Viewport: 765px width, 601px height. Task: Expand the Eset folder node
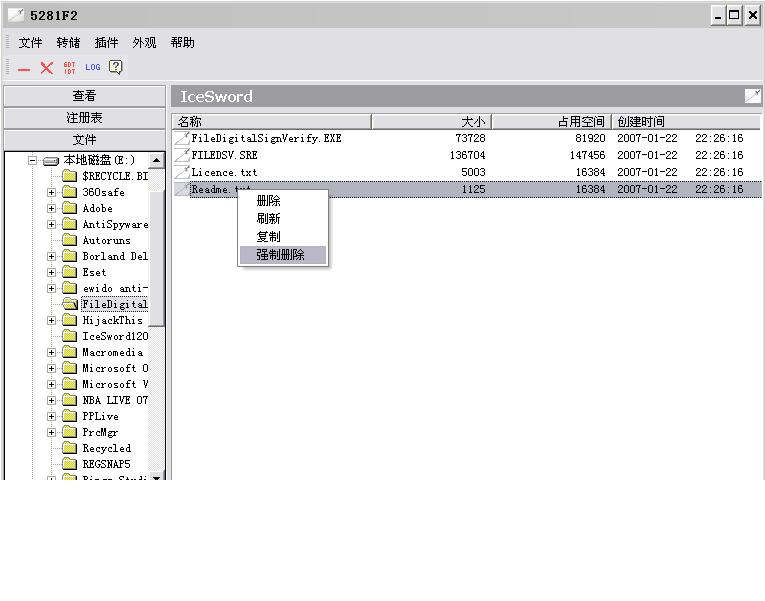51,272
